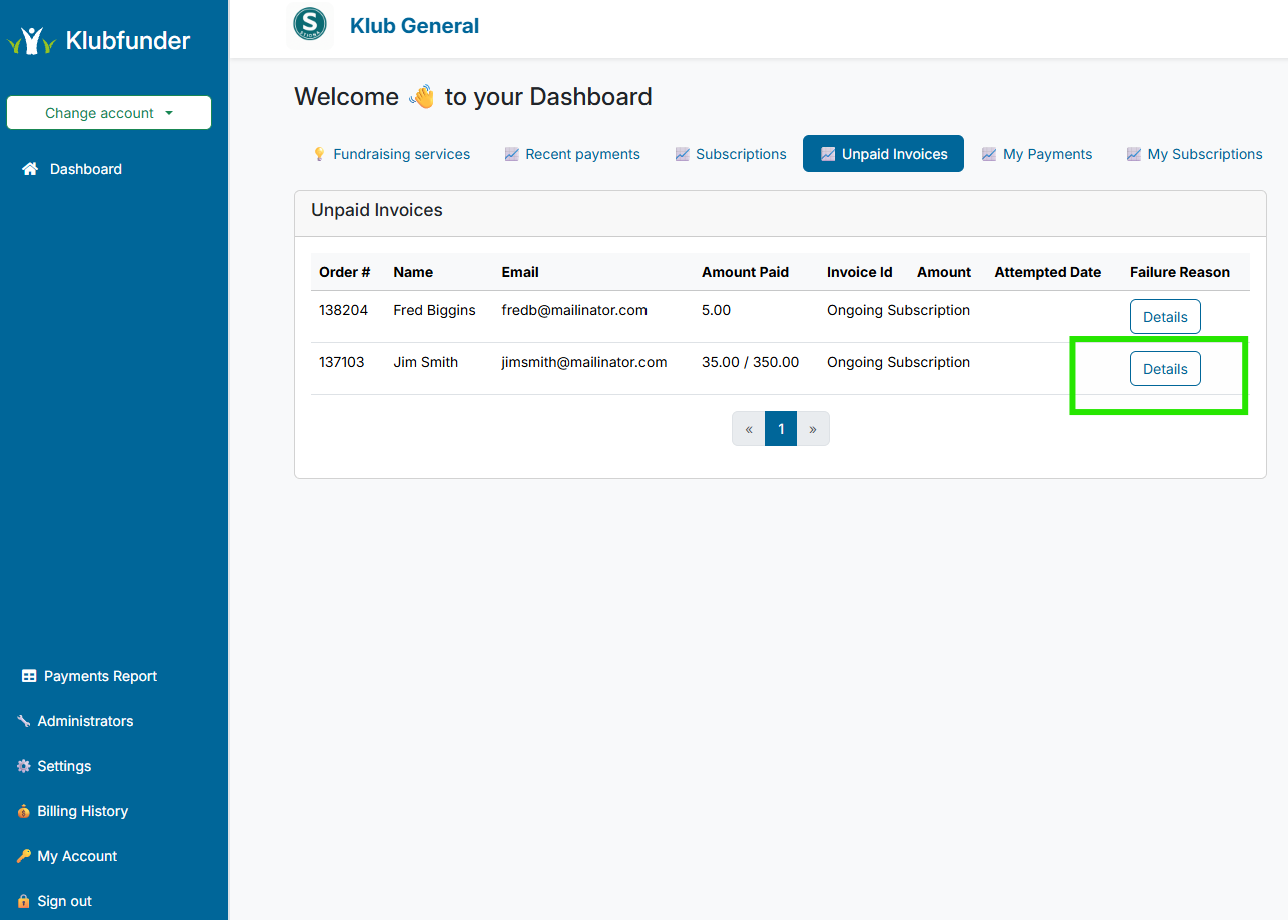Viewport: 1288px width, 920px height.
Task: Select the My Subscriptions tab
Action: 1194,154
